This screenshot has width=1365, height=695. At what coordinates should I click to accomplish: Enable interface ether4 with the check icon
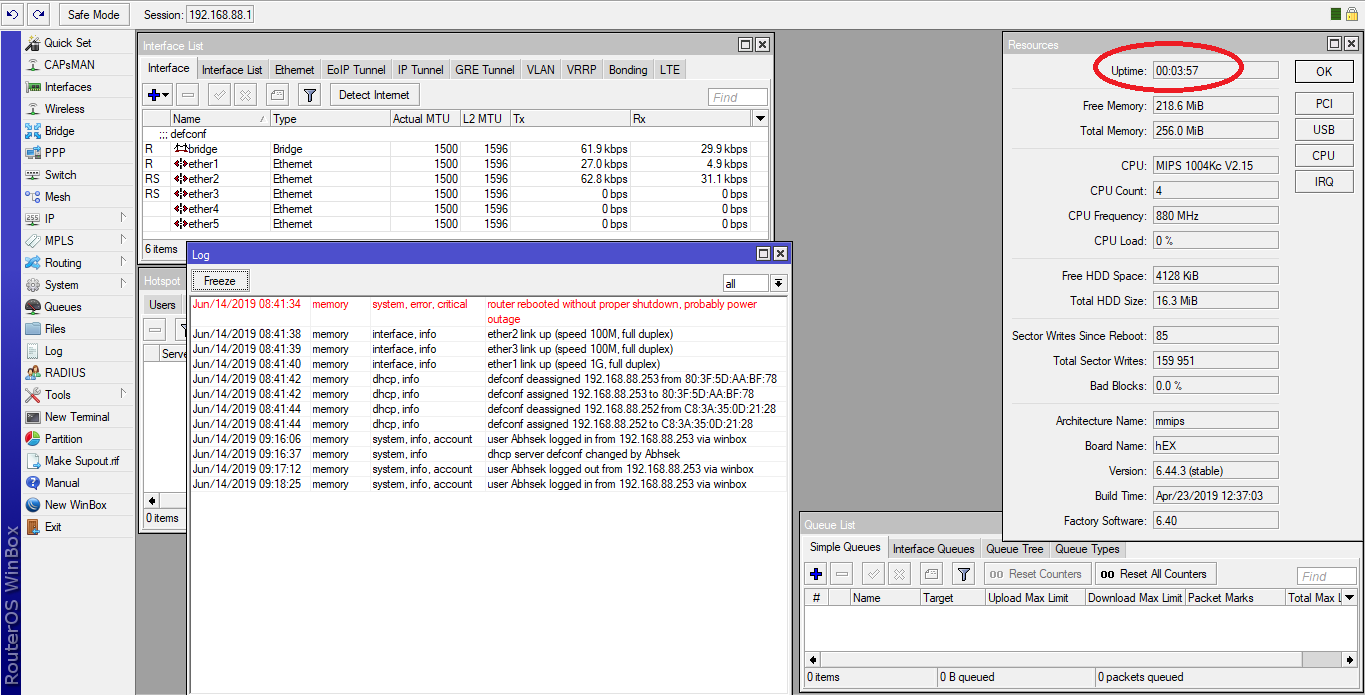click(218, 96)
